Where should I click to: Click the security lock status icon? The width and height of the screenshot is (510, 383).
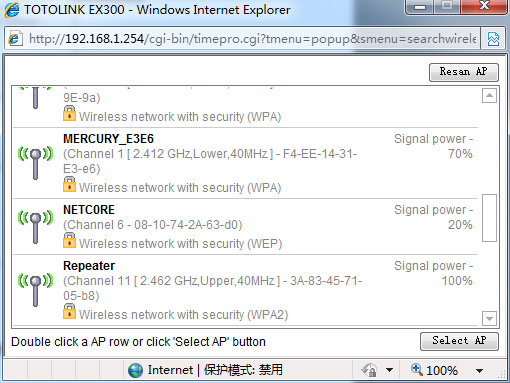click(x=369, y=370)
